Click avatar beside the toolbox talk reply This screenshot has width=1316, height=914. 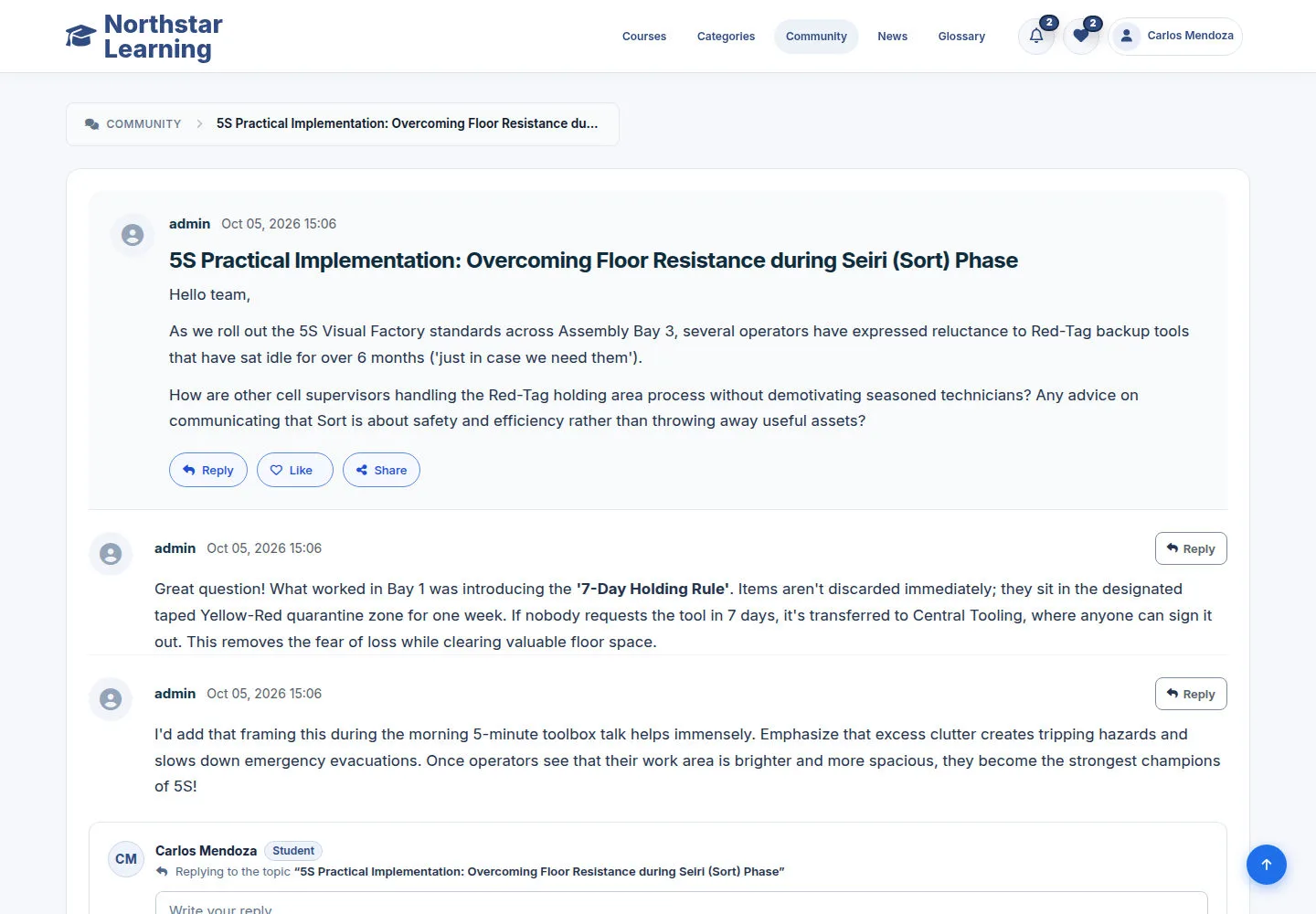[x=111, y=700]
